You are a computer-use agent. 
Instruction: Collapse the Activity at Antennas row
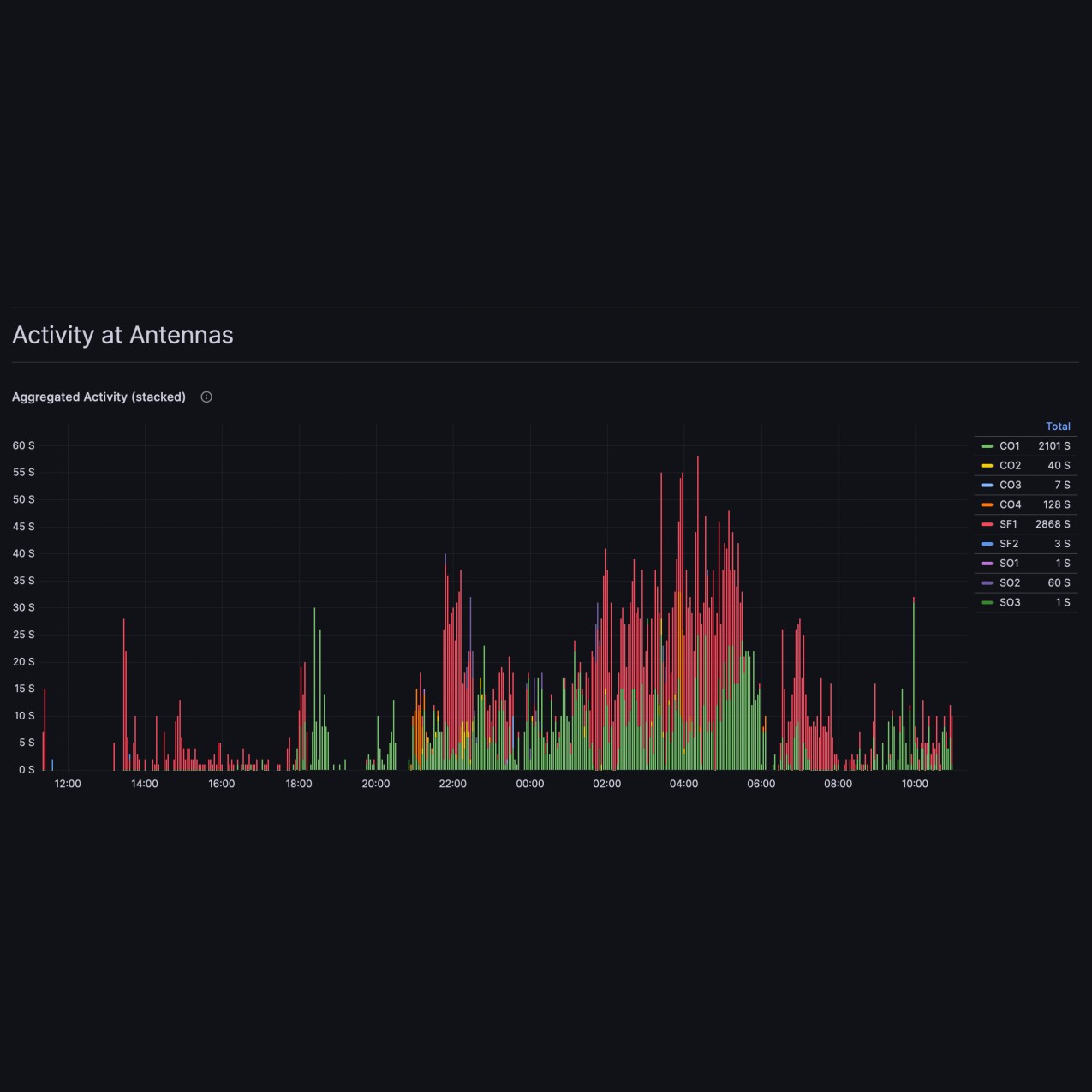click(x=122, y=335)
